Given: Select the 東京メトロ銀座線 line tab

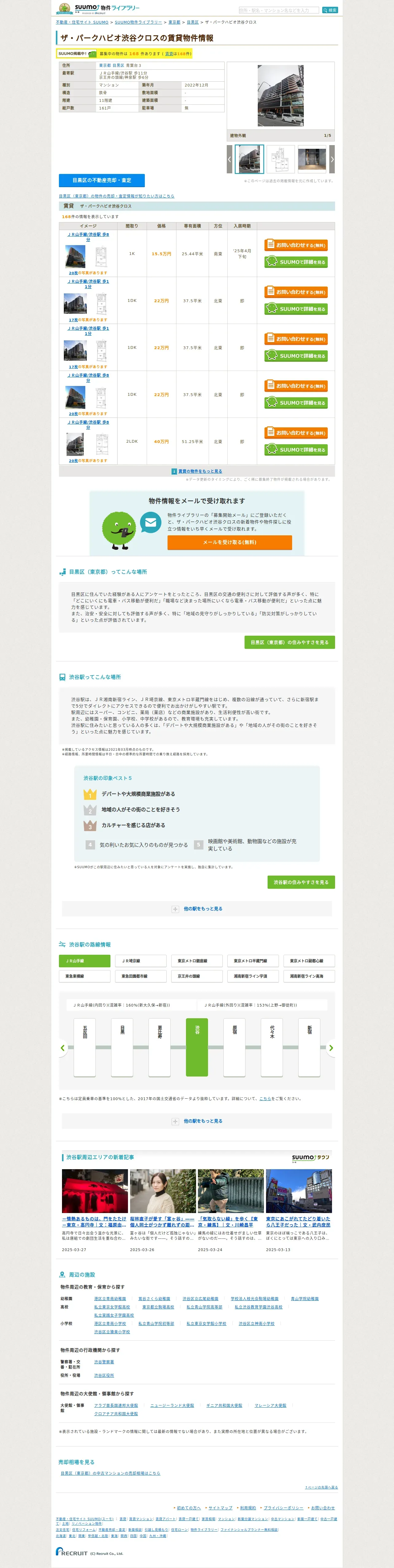Looking at the screenshot, I should tap(197, 961).
